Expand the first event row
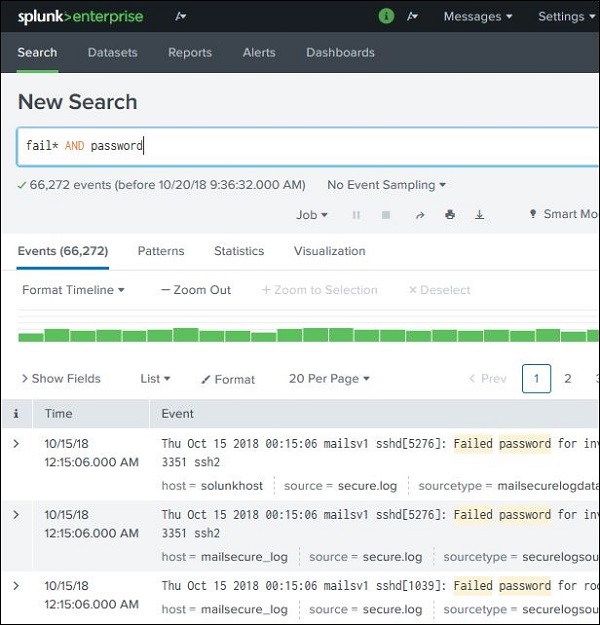Image resolution: width=600 pixels, height=625 pixels. click(16, 443)
